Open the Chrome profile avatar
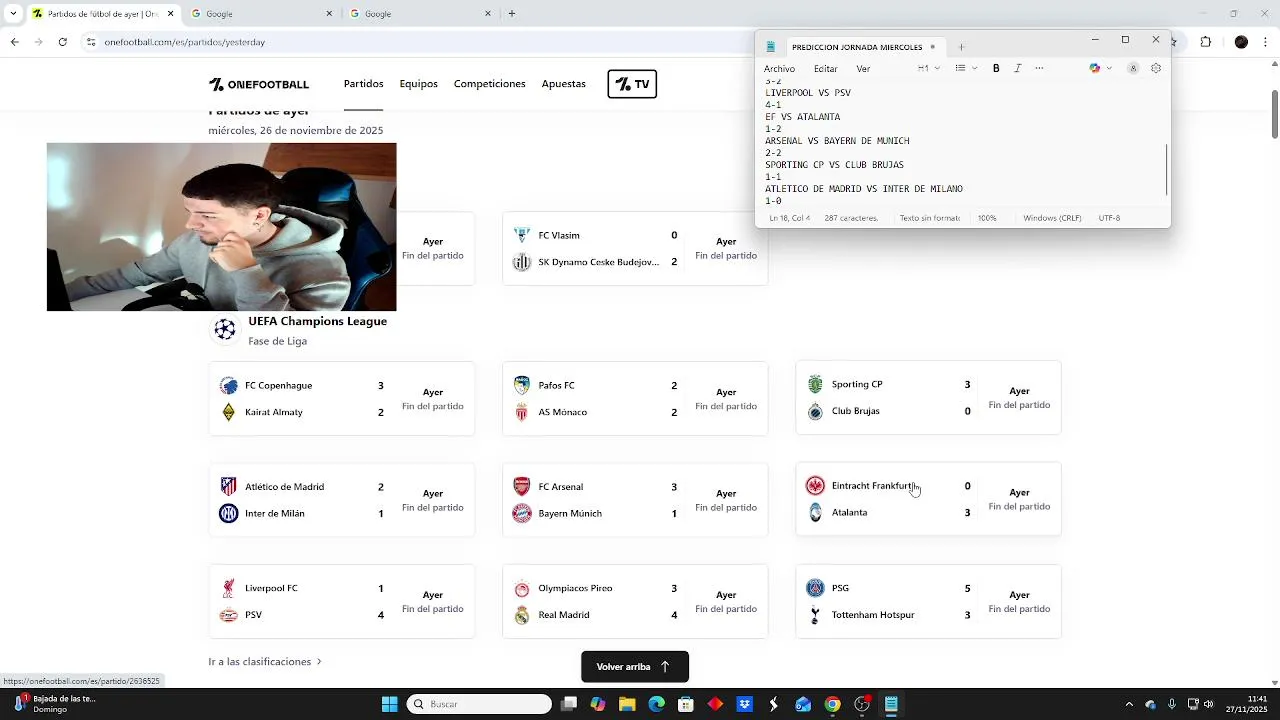The width and height of the screenshot is (1280, 720). 1241,42
